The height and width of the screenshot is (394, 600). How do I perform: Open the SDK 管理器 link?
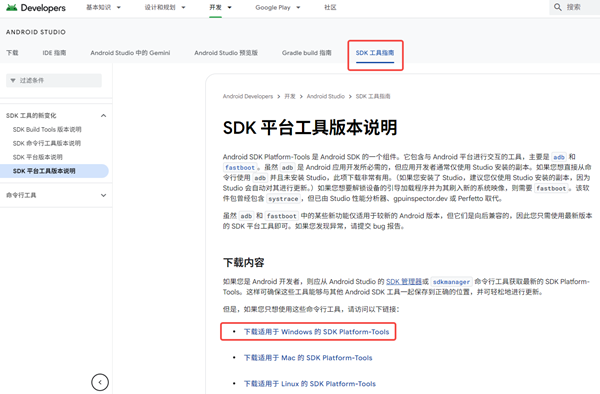[x=404, y=282]
